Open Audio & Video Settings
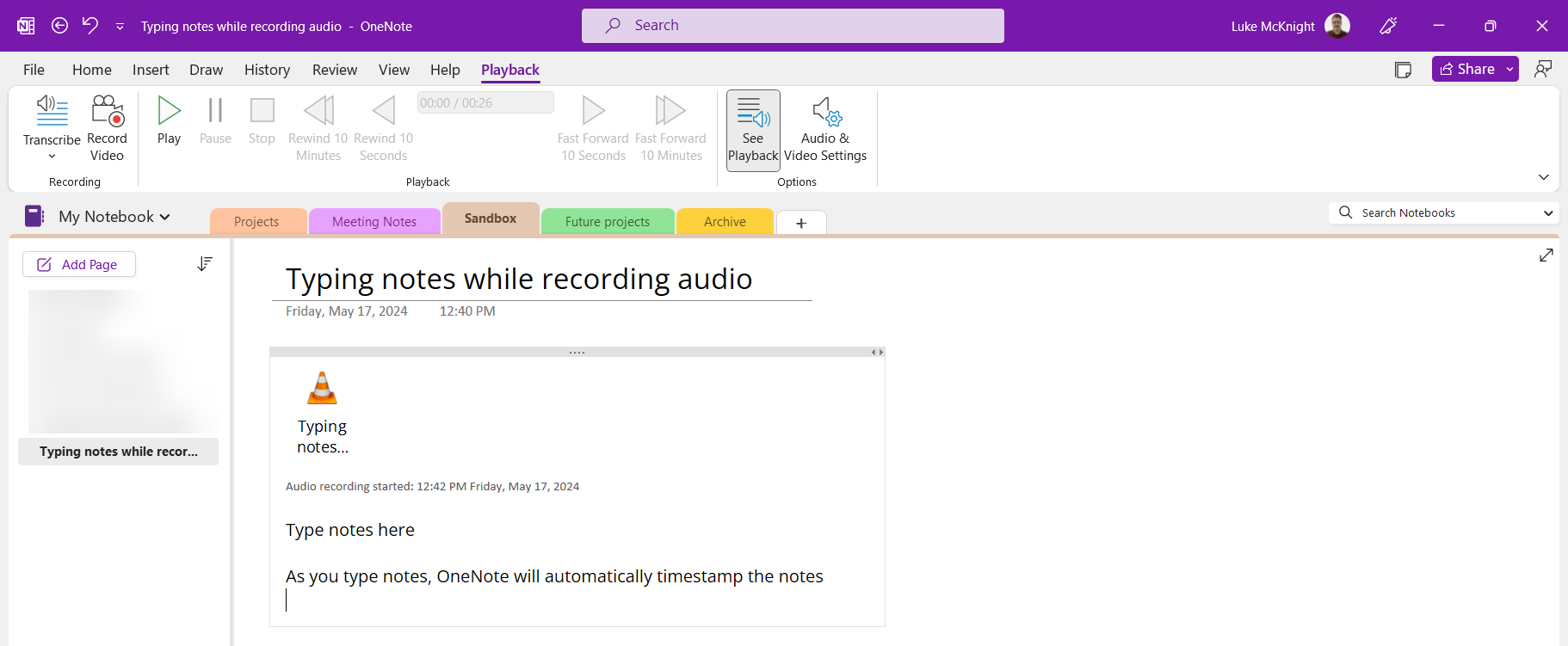 (825, 130)
